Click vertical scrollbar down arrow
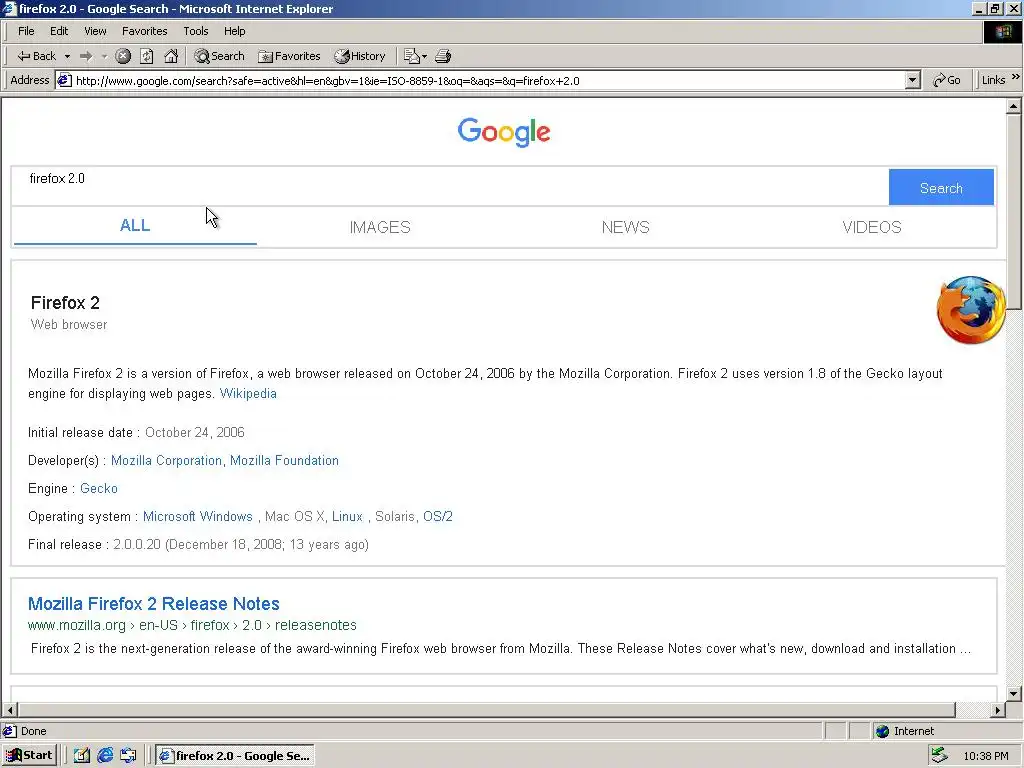Viewport: 1024px width, 768px height. click(x=1014, y=694)
